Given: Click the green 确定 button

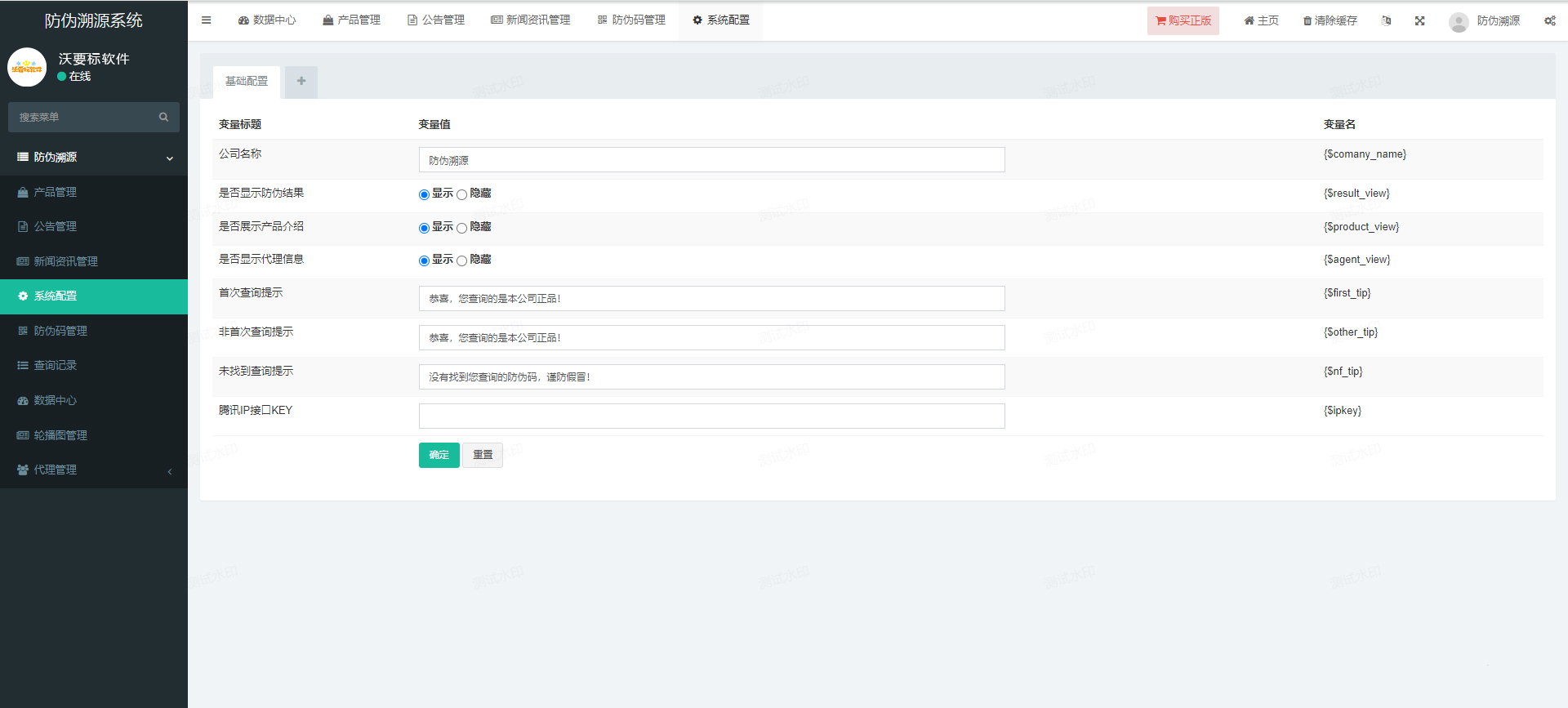Looking at the screenshot, I should pos(439,455).
